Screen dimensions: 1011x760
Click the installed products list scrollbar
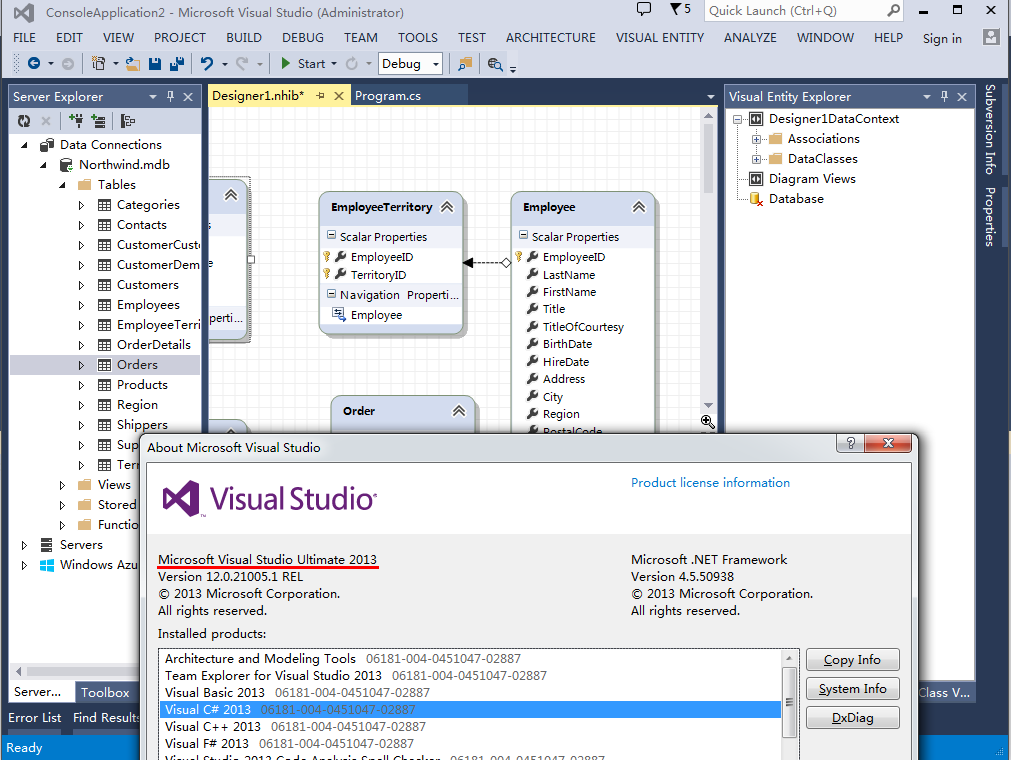pos(789,704)
